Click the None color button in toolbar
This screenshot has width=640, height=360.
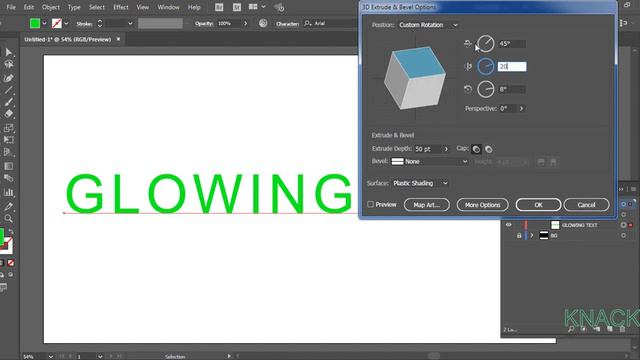pyautogui.click(x=11, y=262)
